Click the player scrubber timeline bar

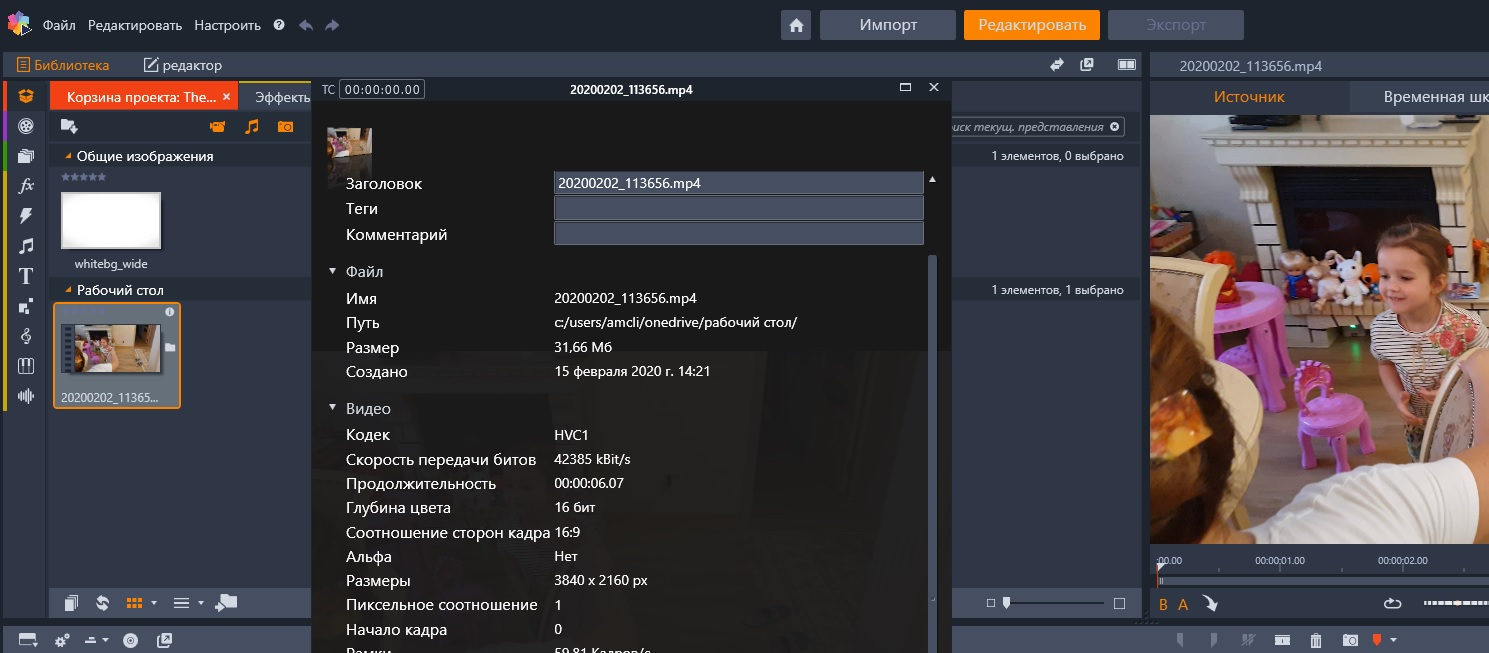click(x=1322, y=581)
